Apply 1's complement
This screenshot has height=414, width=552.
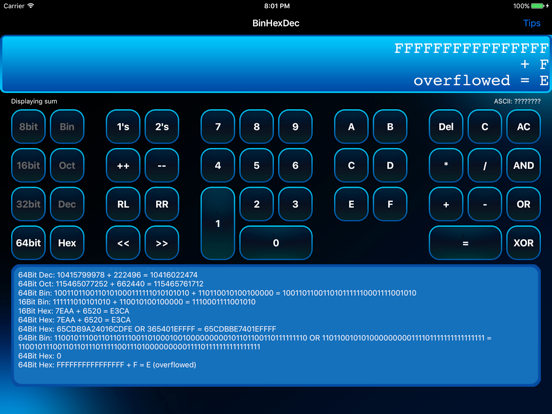123,126
